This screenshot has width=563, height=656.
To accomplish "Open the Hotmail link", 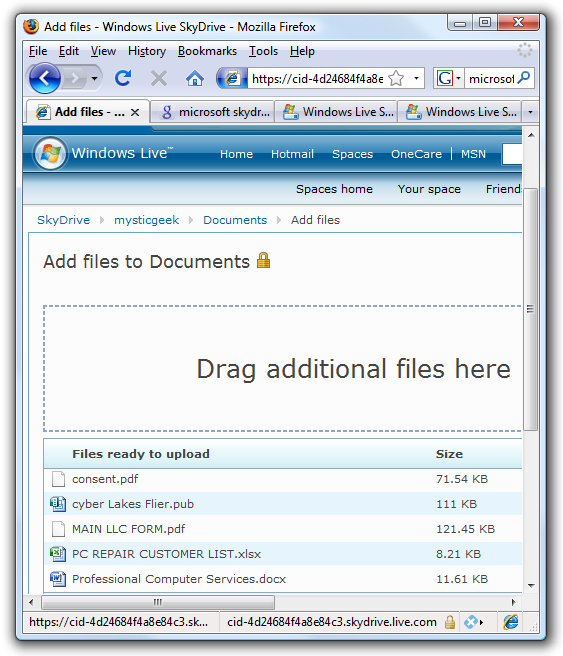I will [292, 154].
